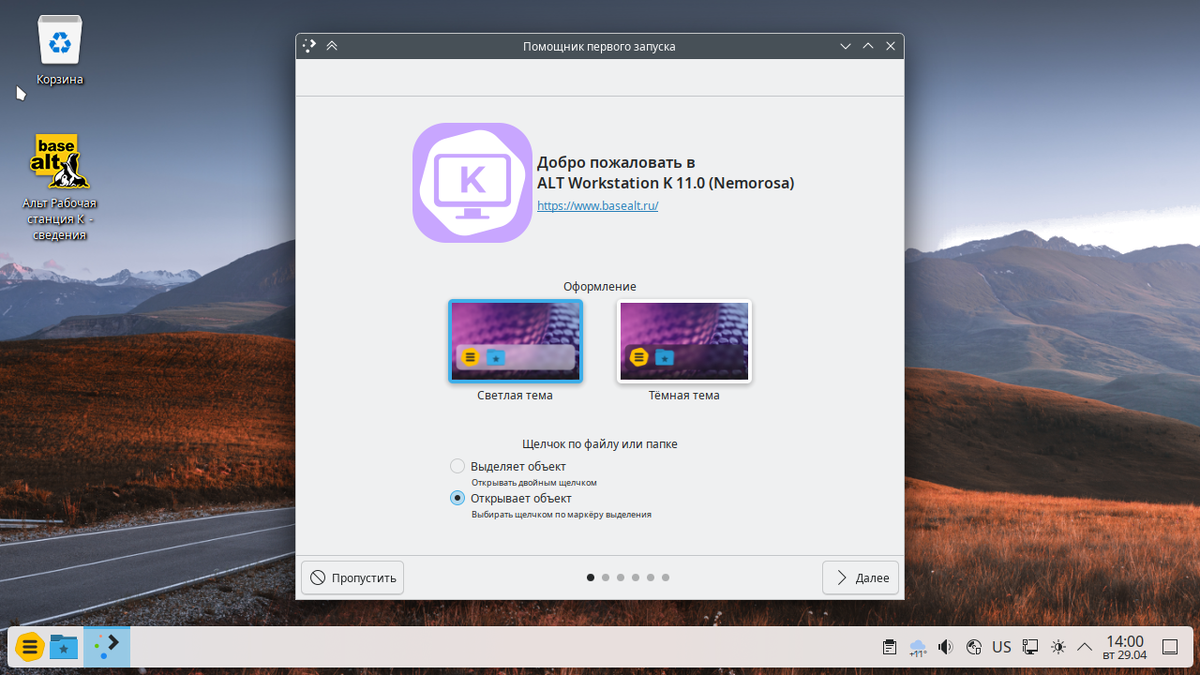Click the ALT Workstation K logo image
This screenshot has width=1200, height=675.
472,182
